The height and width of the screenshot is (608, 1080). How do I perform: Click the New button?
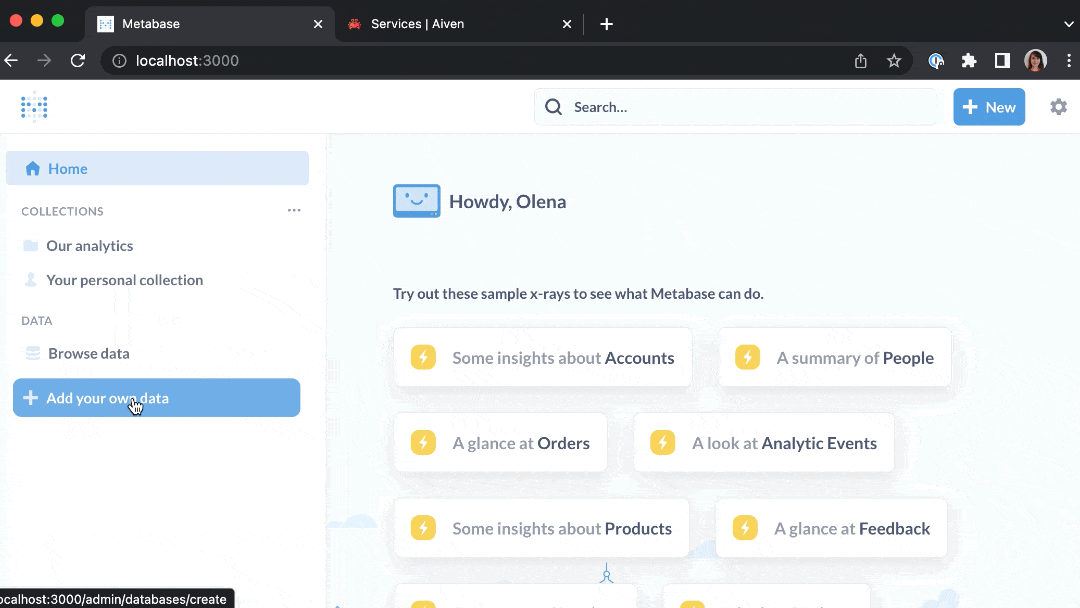pos(989,107)
